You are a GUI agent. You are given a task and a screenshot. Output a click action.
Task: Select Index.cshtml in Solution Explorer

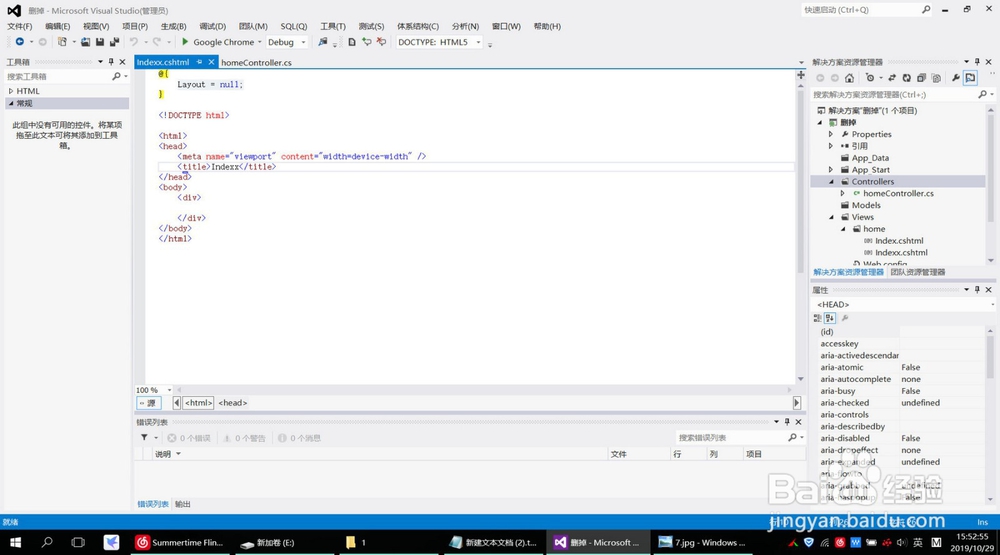click(899, 240)
